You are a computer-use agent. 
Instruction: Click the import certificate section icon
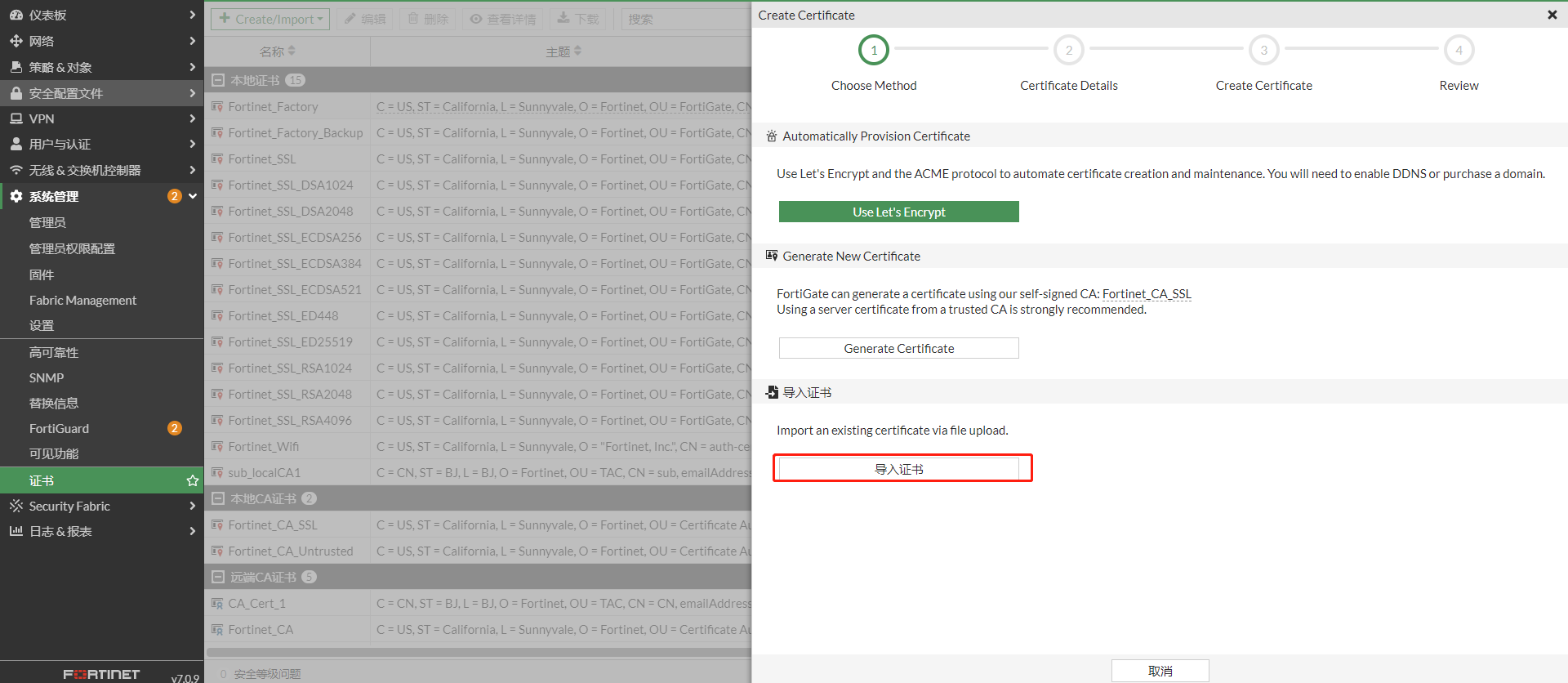click(x=771, y=392)
